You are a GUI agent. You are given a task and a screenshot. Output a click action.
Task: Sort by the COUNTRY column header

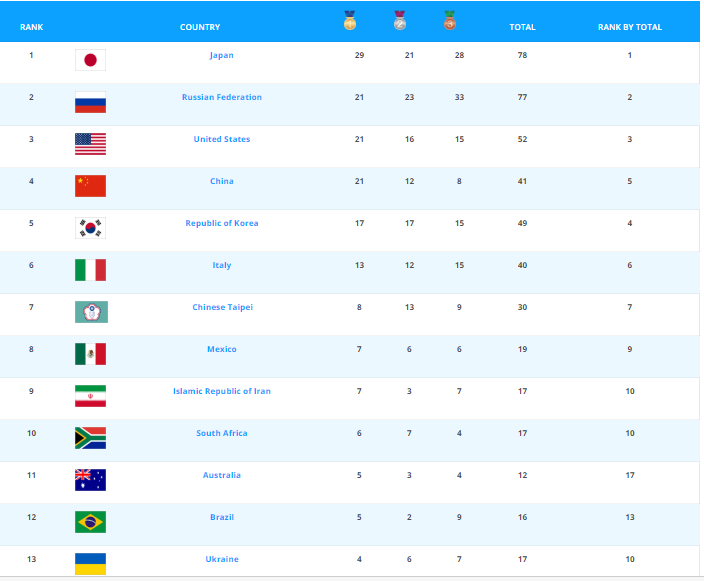[200, 27]
